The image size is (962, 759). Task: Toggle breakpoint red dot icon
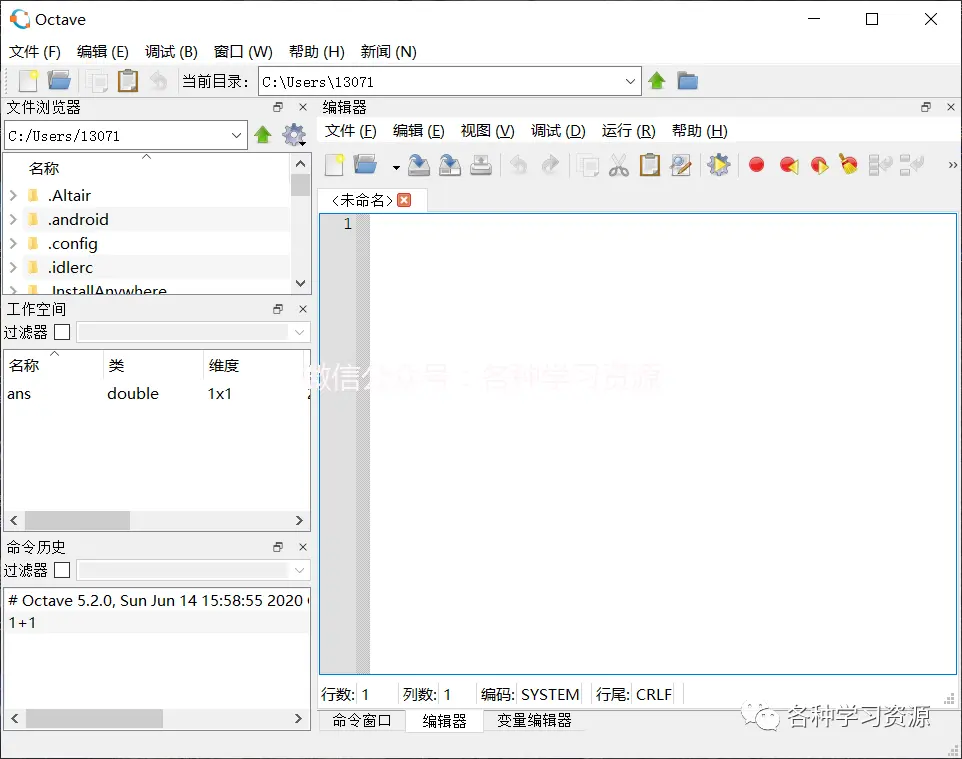[756, 165]
